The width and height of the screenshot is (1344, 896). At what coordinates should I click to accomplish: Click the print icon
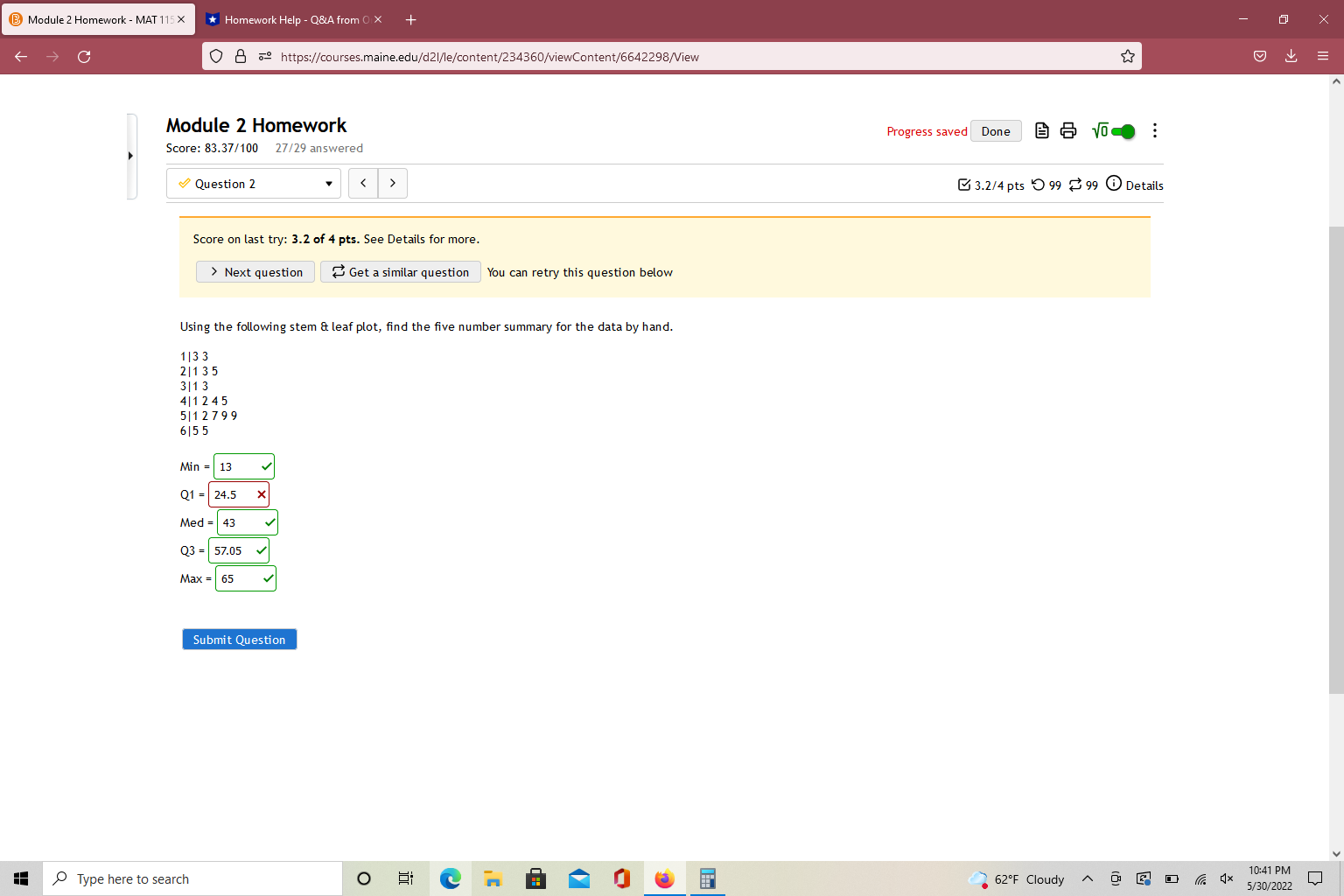[x=1068, y=129]
